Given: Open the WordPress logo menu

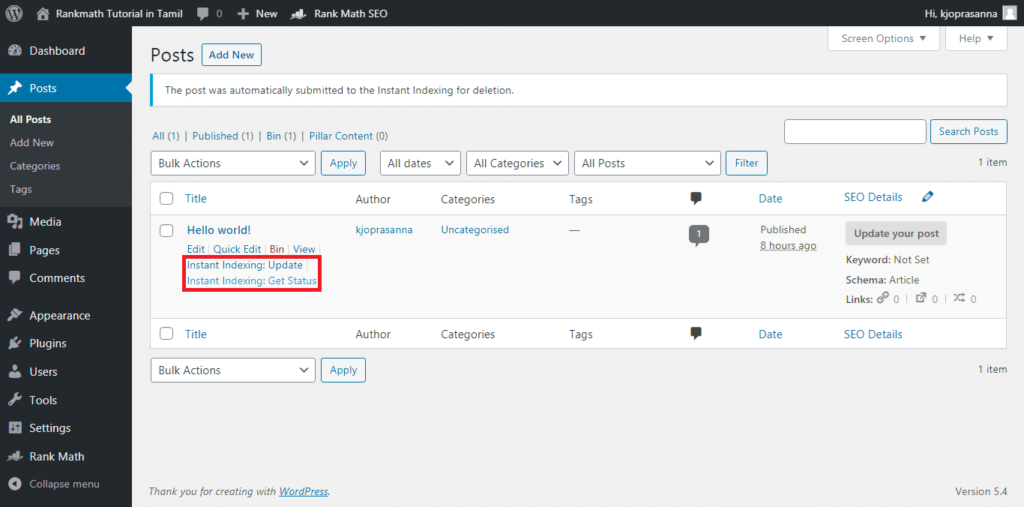Looking at the screenshot, I should point(14,13).
